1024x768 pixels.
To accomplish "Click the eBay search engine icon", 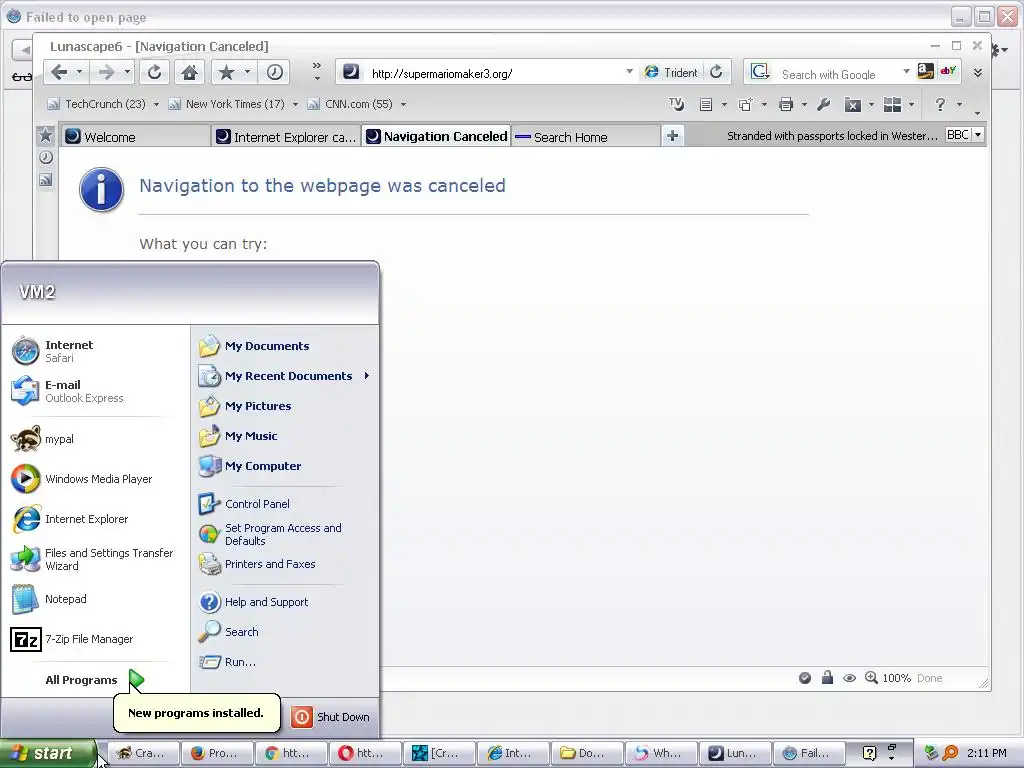I will point(948,71).
